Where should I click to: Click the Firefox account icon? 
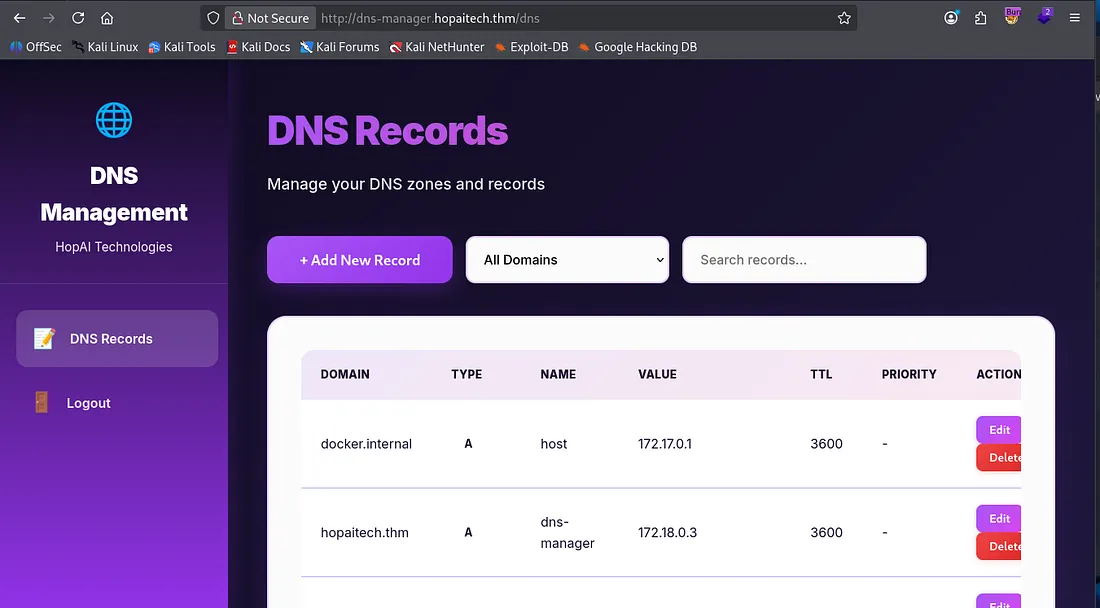click(x=951, y=18)
